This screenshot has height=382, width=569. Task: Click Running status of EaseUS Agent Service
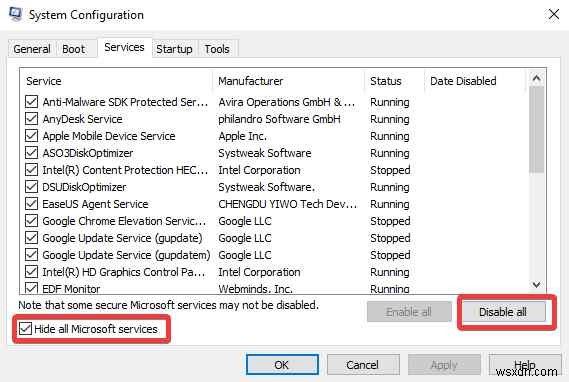click(390, 204)
